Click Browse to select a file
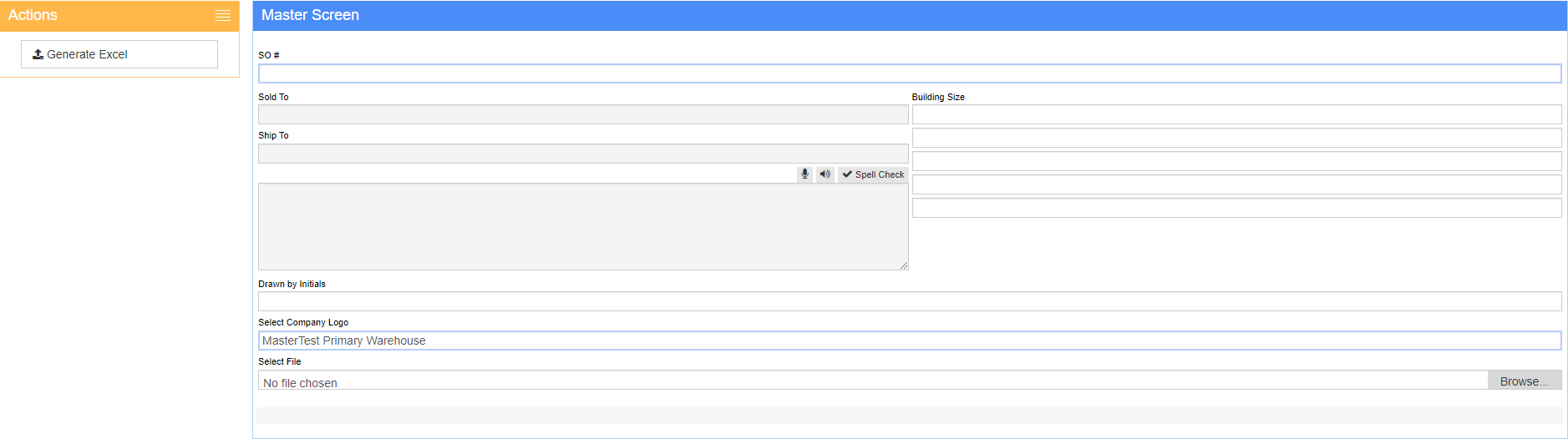This screenshot has width=1568, height=444. pyautogui.click(x=1525, y=381)
